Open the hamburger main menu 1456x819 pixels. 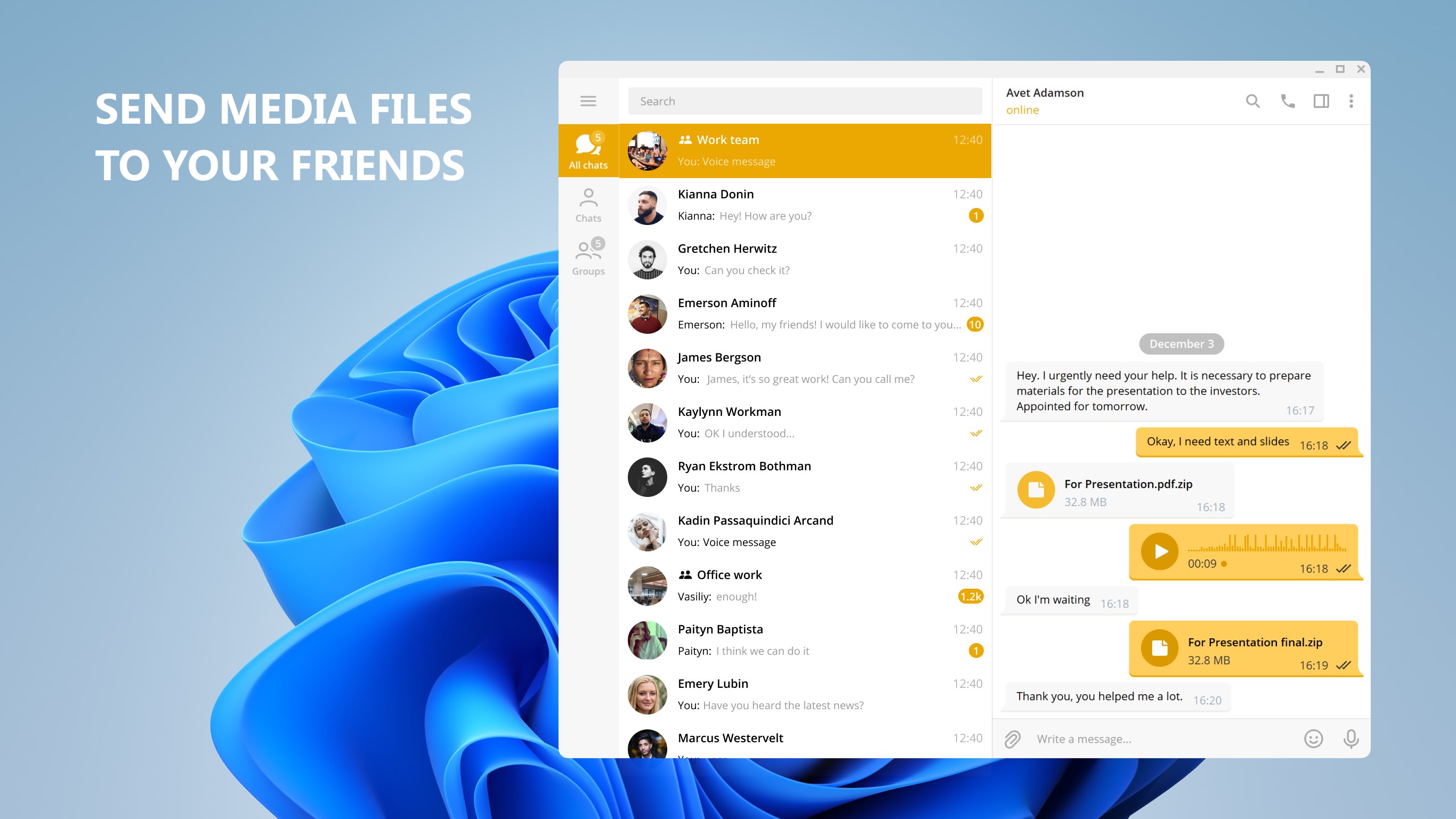point(588,101)
